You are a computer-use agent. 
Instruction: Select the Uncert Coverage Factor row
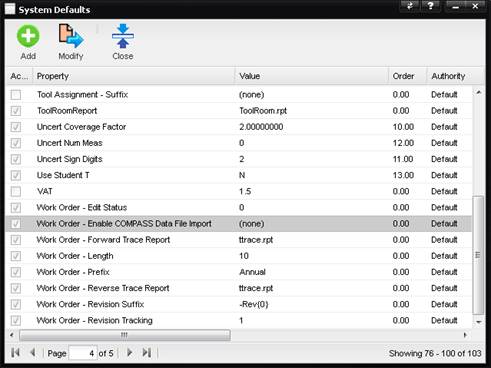coord(239,127)
